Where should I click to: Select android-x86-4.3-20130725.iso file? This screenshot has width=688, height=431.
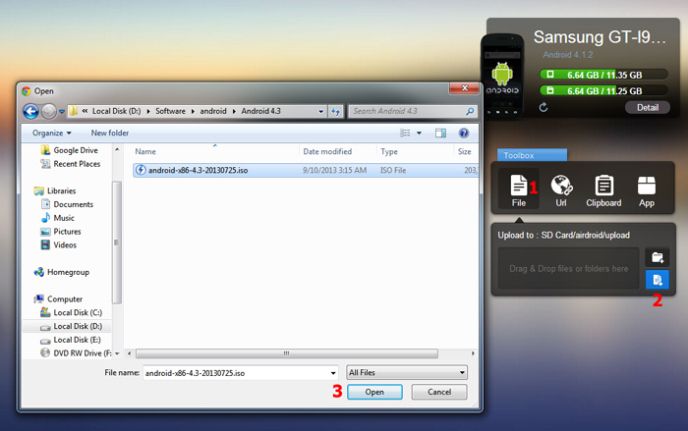point(198,170)
